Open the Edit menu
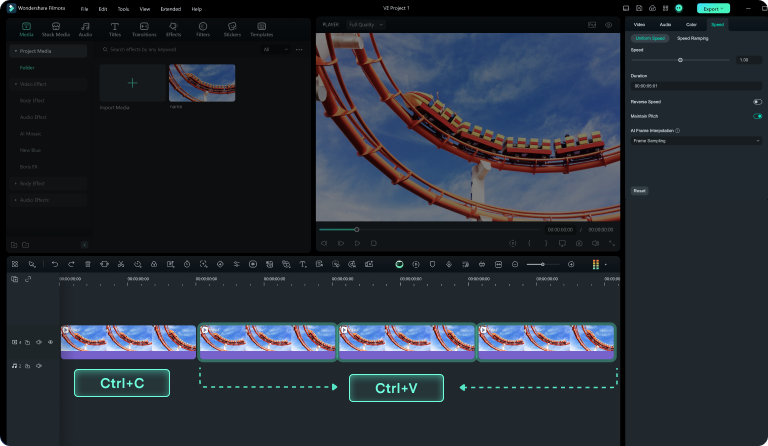Viewport: 768px width, 446px height. [x=103, y=9]
